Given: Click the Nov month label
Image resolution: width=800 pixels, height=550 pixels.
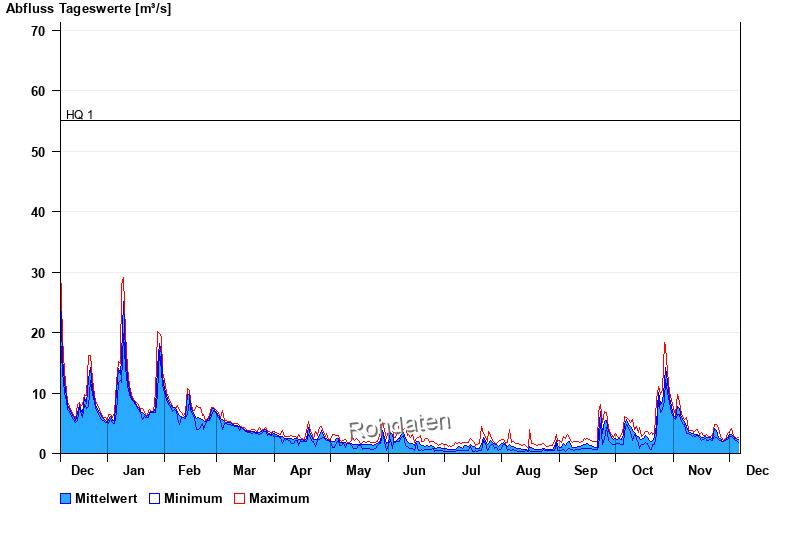Looking at the screenshot, I should 700,470.
